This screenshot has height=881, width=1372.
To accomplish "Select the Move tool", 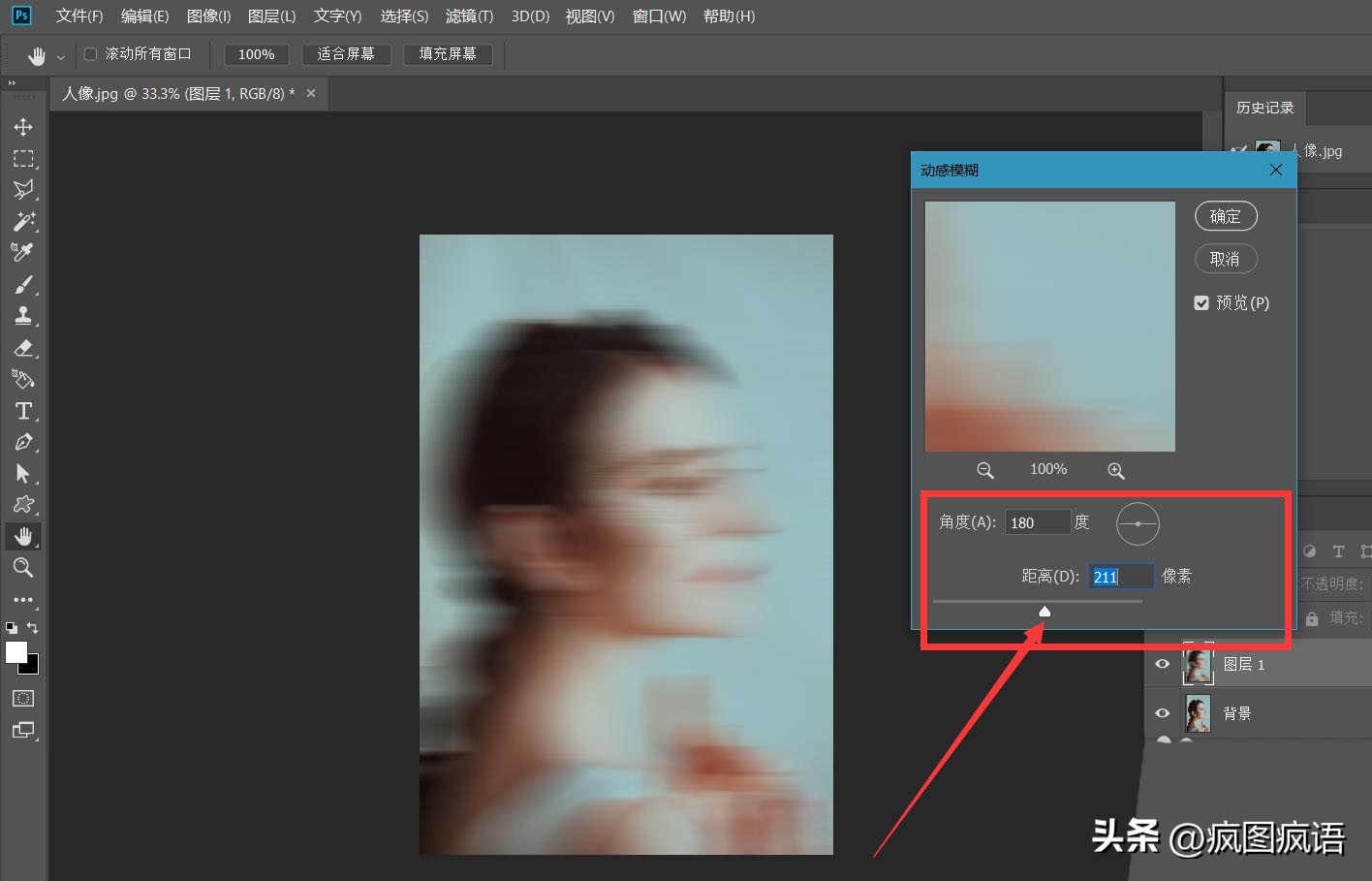I will click(x=23, y=126).
